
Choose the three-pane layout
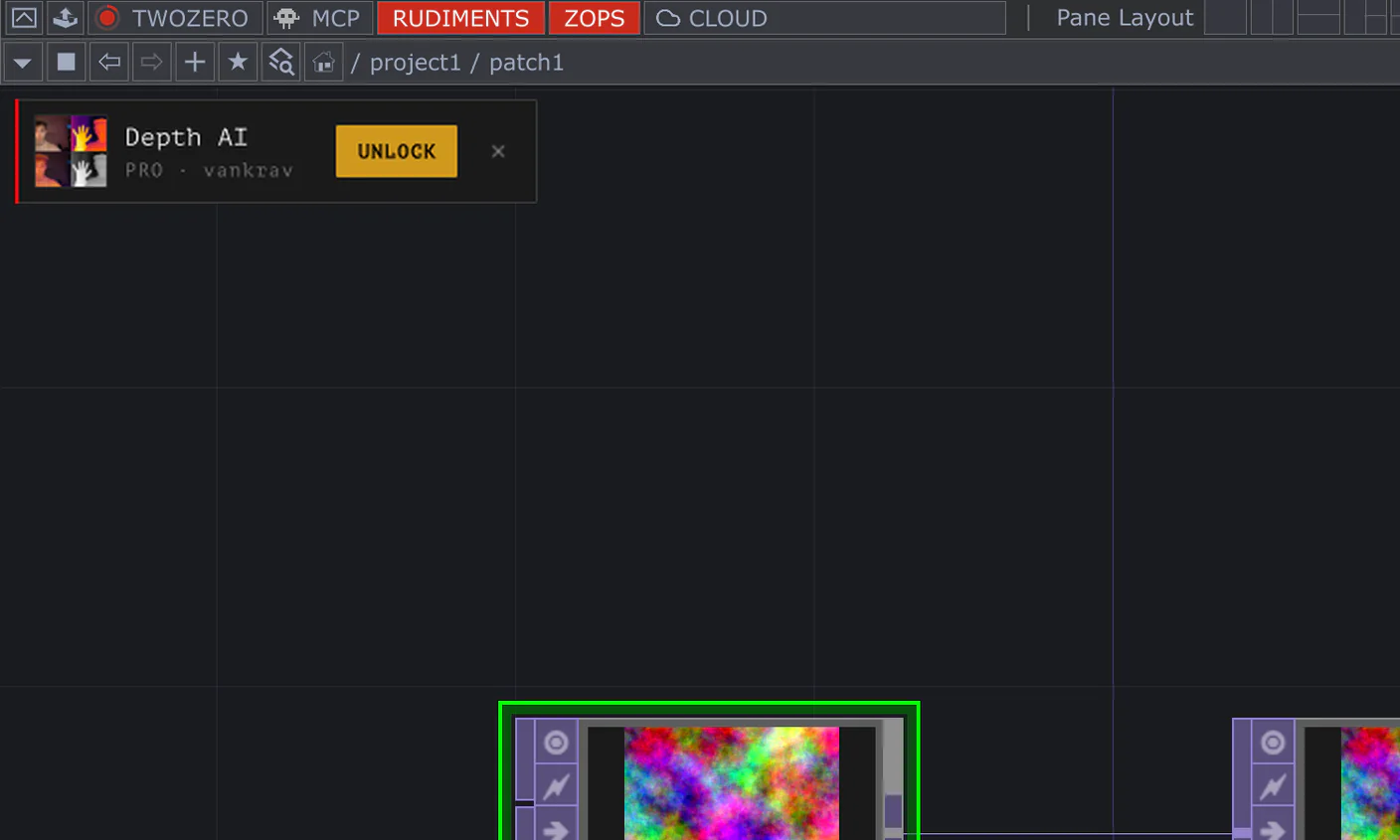(x=1365, y=18)
